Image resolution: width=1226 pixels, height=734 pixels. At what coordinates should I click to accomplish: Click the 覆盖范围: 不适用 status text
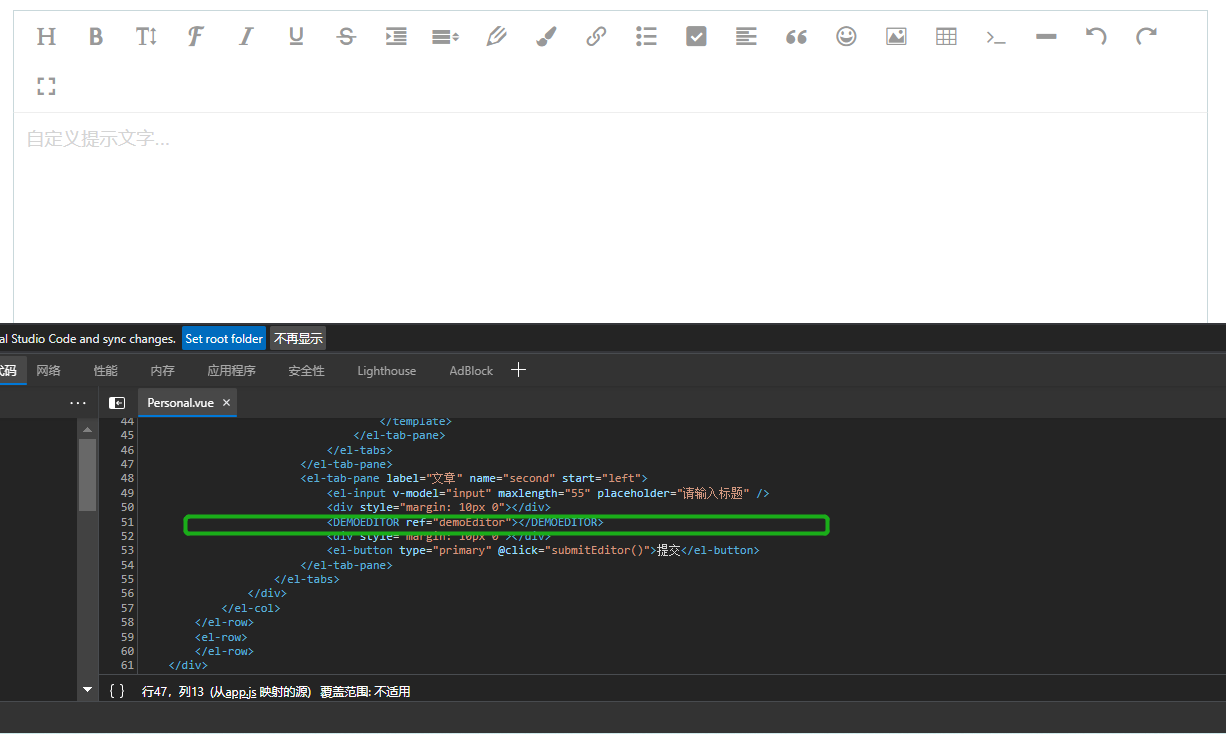tap(365, 691)
